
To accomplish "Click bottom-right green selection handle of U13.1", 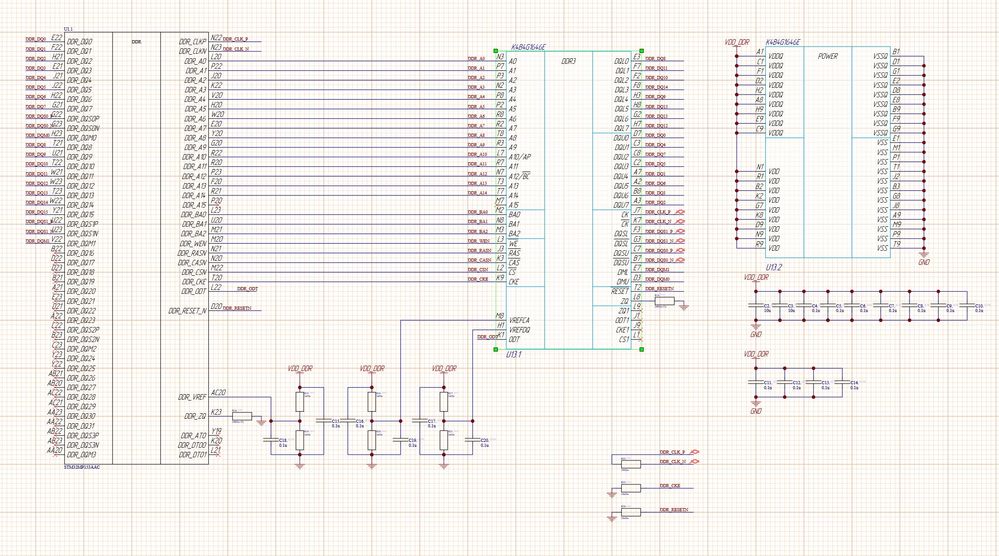I will pyautogui.click(x=642, y=349).
